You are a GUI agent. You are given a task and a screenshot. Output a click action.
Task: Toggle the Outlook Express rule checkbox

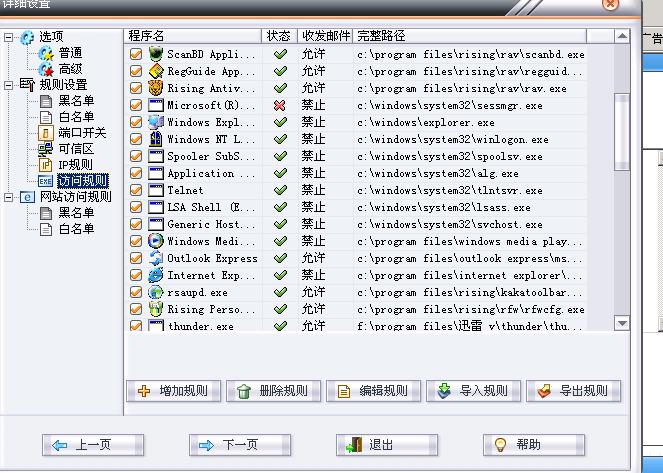[x=136, y=258]
